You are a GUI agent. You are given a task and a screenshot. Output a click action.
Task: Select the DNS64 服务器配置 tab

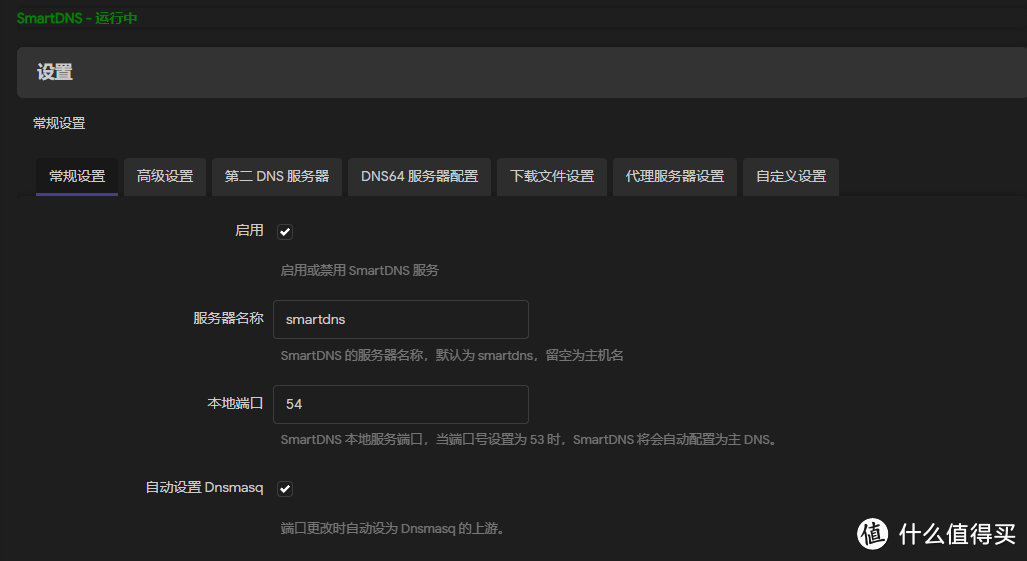(x=419, y=177)
